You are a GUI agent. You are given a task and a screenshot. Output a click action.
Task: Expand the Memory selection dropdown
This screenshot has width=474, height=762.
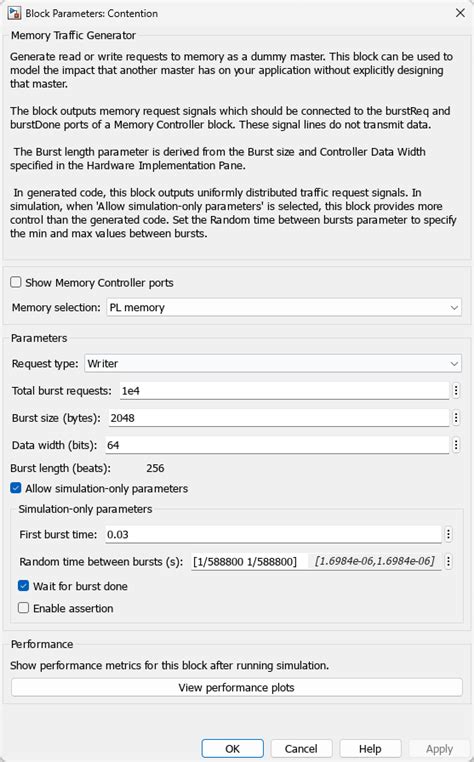coord(284,308)
